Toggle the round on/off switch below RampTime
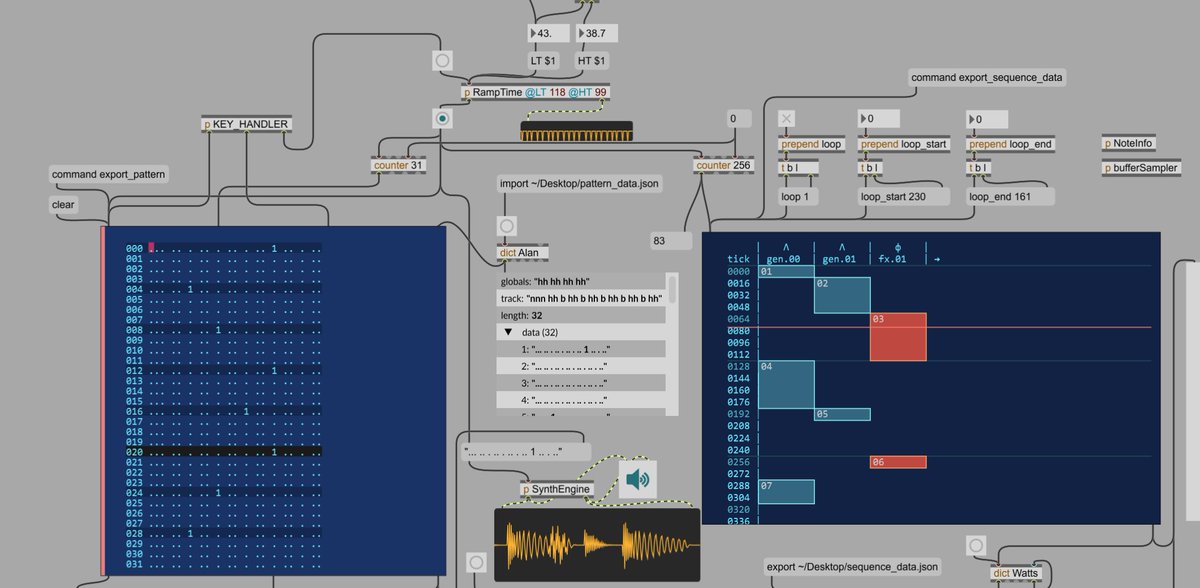The width and height of the screenshot is (1200, 588). click(443, 118)
